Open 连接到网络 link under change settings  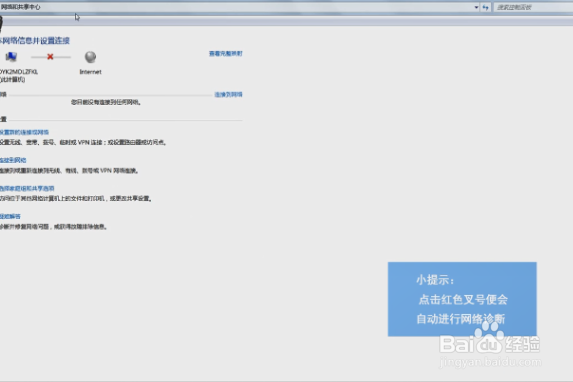[13, 160]
